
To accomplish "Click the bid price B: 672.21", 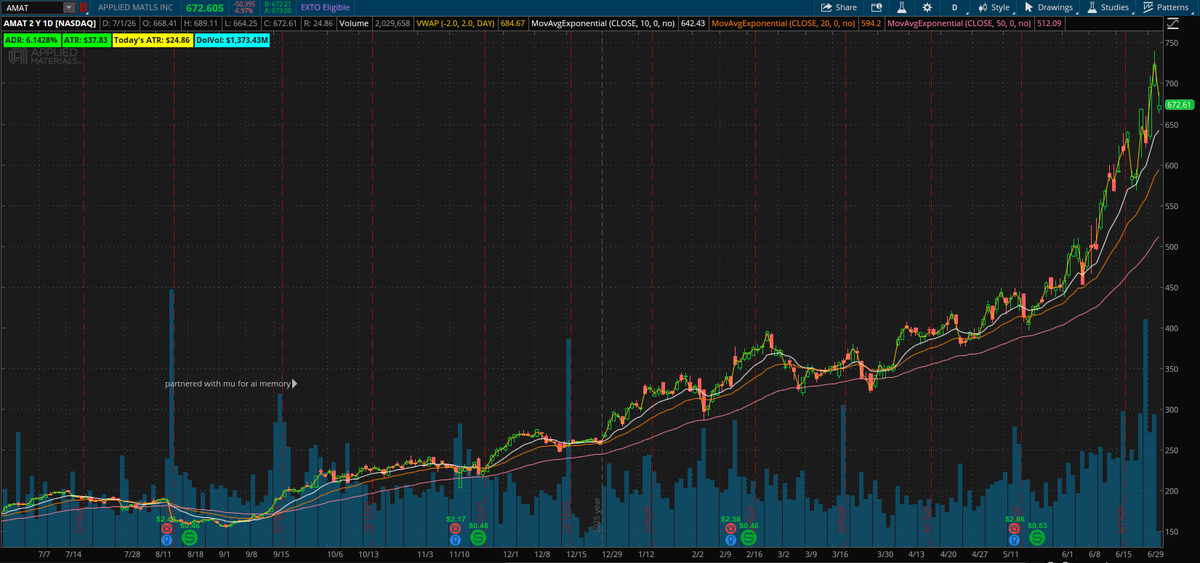I will [278, 4].
